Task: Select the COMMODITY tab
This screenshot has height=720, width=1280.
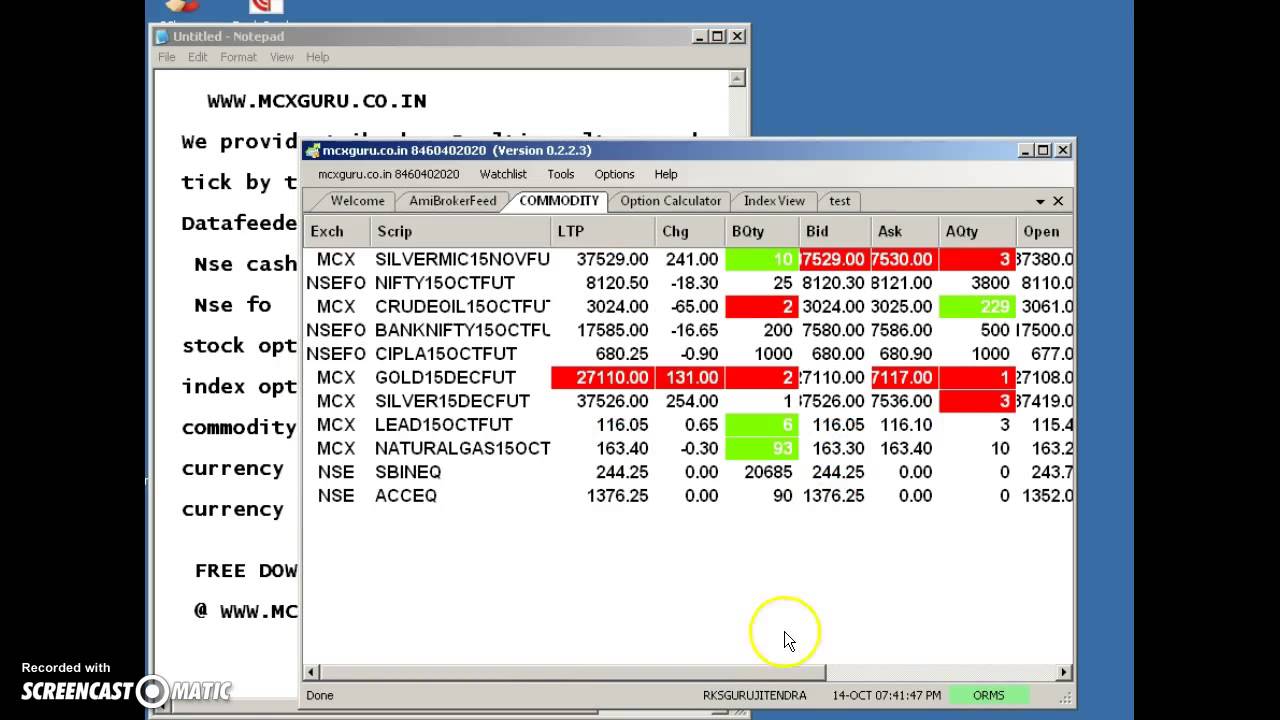Action: 558,201
